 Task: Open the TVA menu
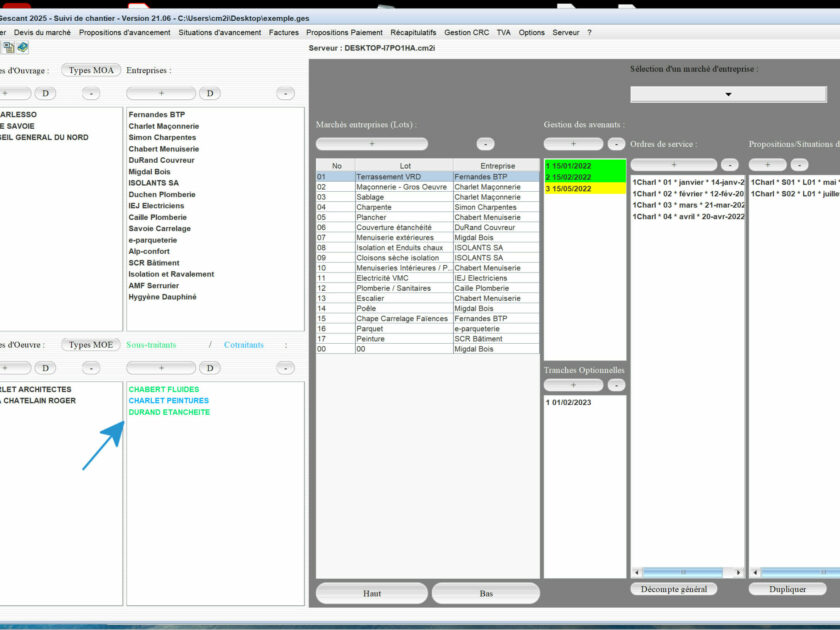pyautogui.click(x=504, y=33)
